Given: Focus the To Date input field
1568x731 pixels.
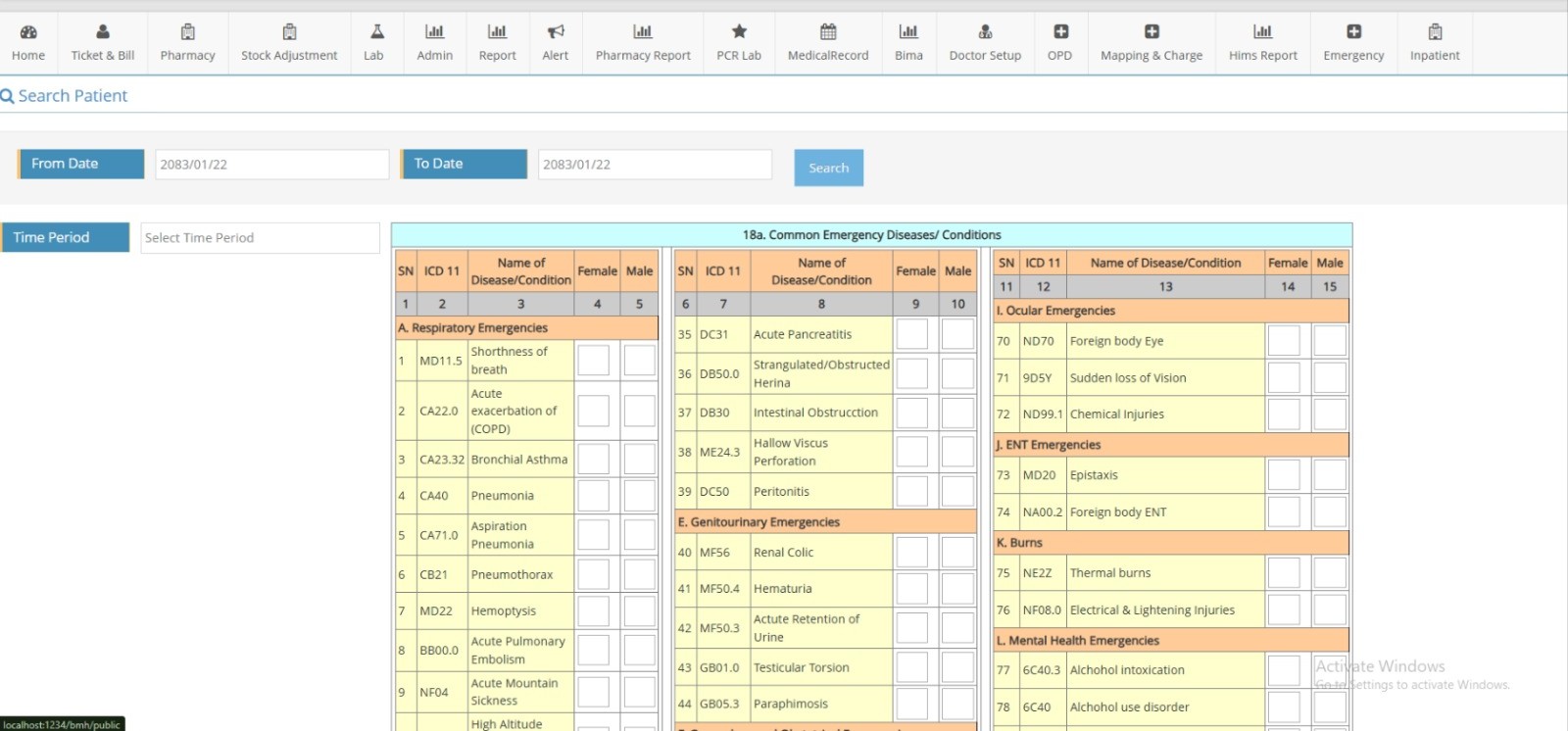Looking at the screenshot, I should 655,165.
